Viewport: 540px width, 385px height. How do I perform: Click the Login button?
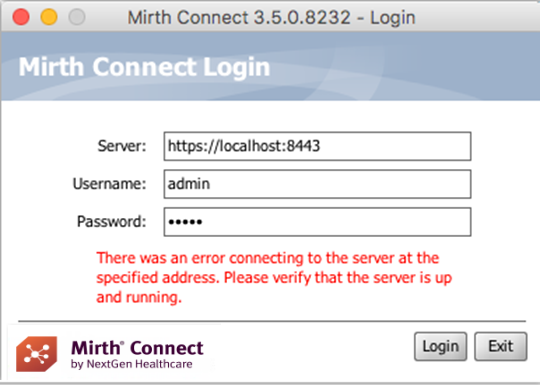(440, 346)
